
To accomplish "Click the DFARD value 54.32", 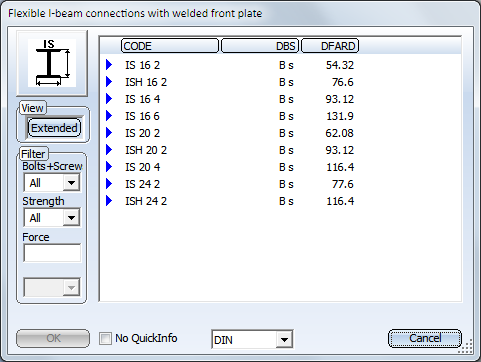I will (x=340, y=65).
